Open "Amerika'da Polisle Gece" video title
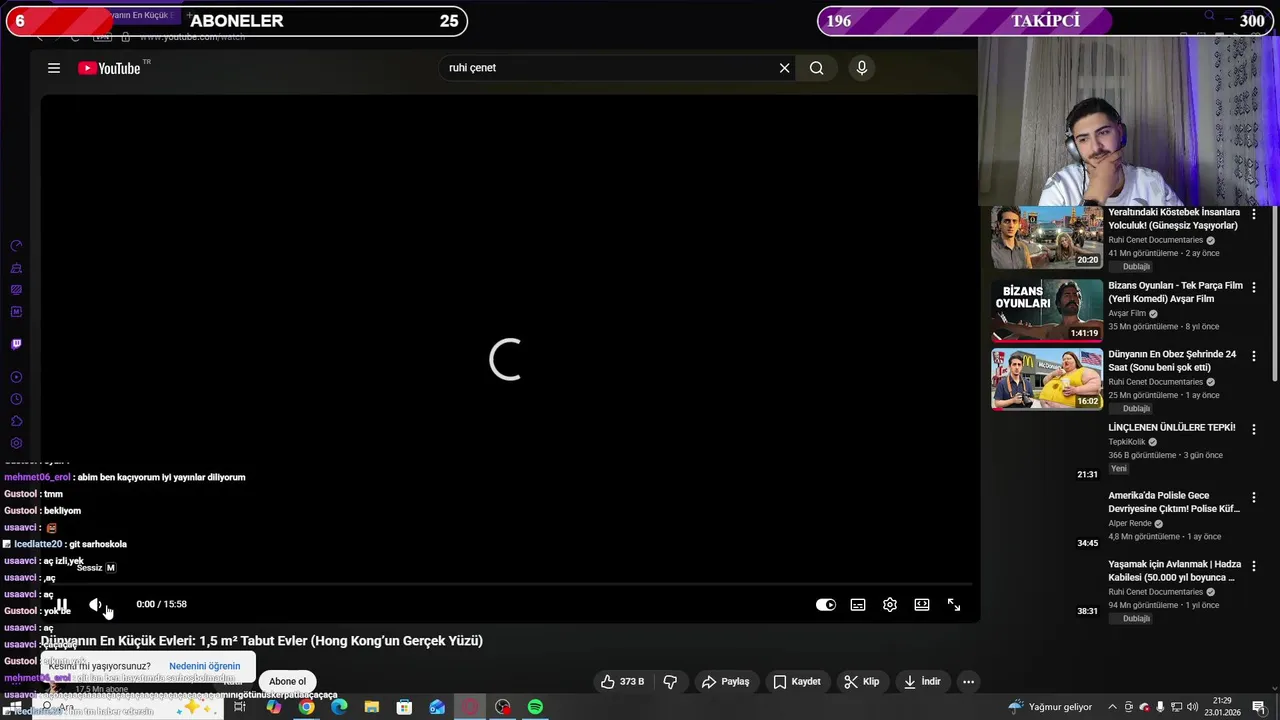The image size is (1280, 720). click(1174, 502)
